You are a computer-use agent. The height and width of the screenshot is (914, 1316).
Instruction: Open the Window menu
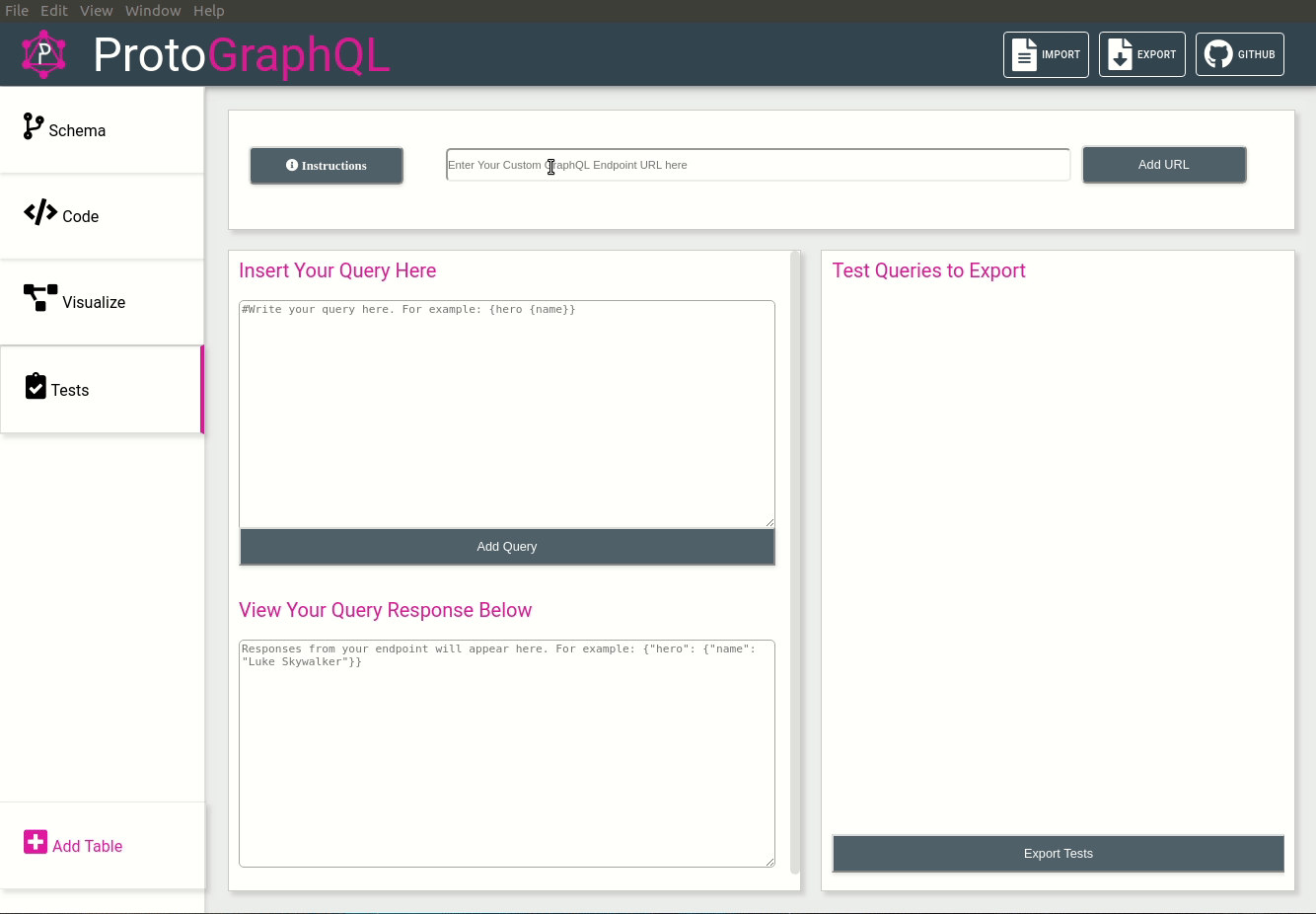pos(153,11)
